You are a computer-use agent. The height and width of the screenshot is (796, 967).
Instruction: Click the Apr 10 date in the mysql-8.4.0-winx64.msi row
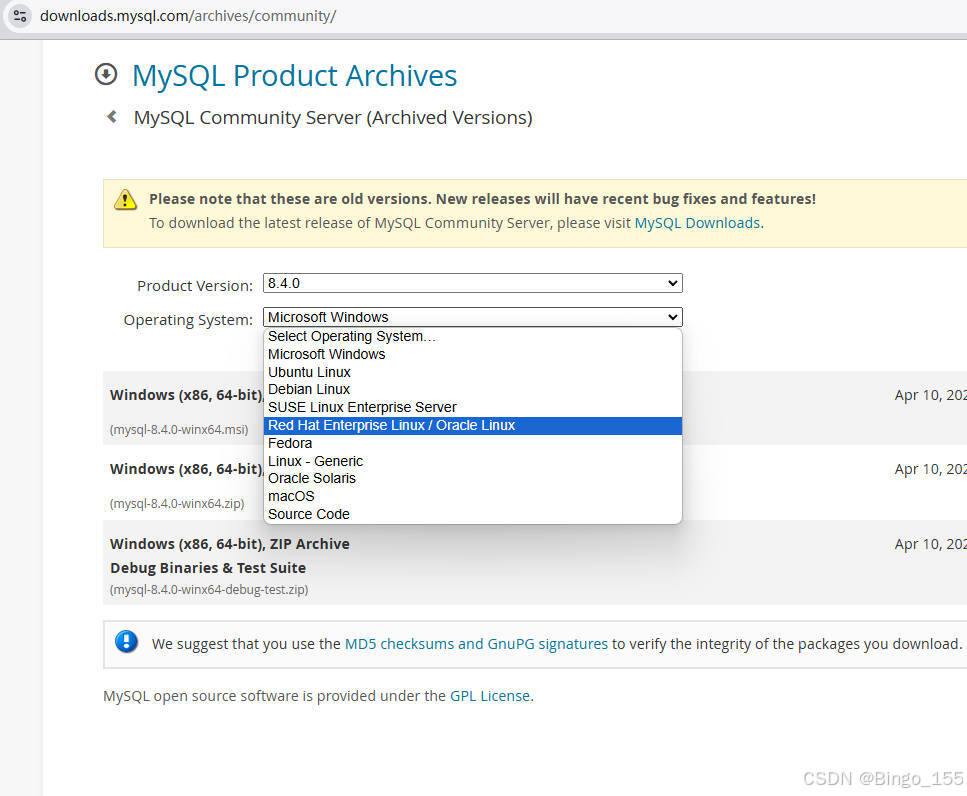[x=930, y=395]
